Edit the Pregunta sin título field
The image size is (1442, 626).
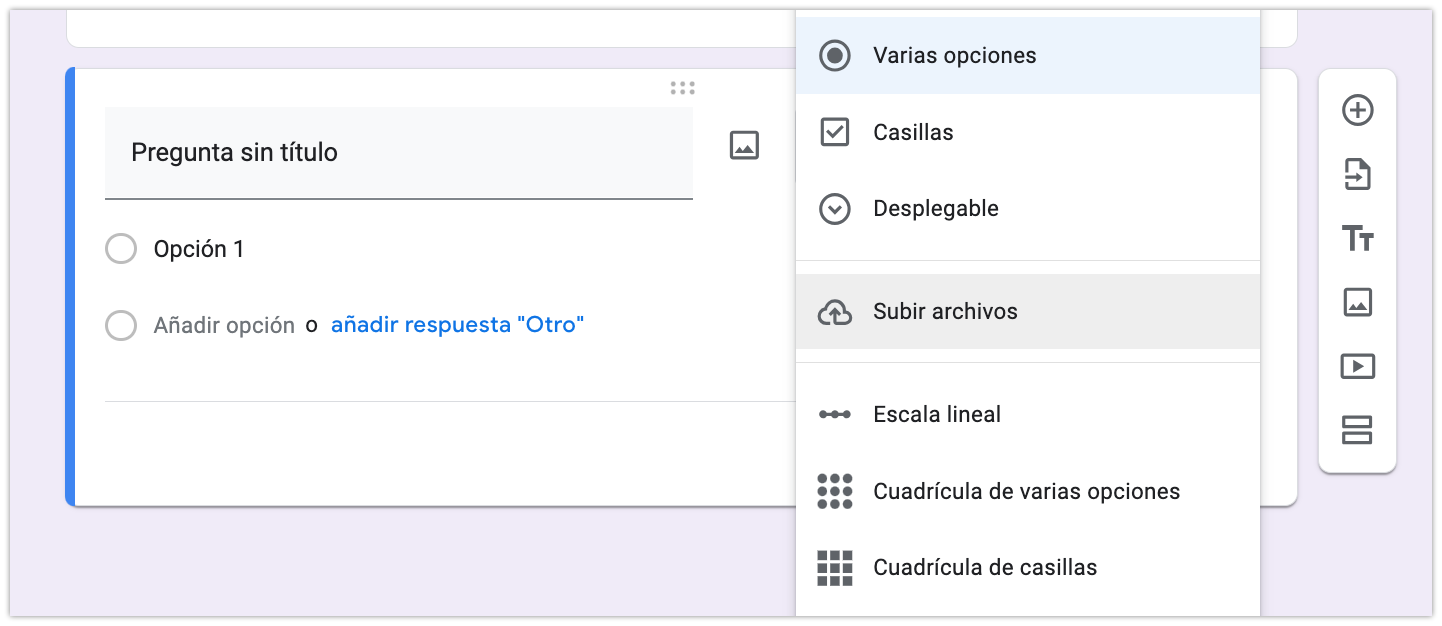pos(398,153)
